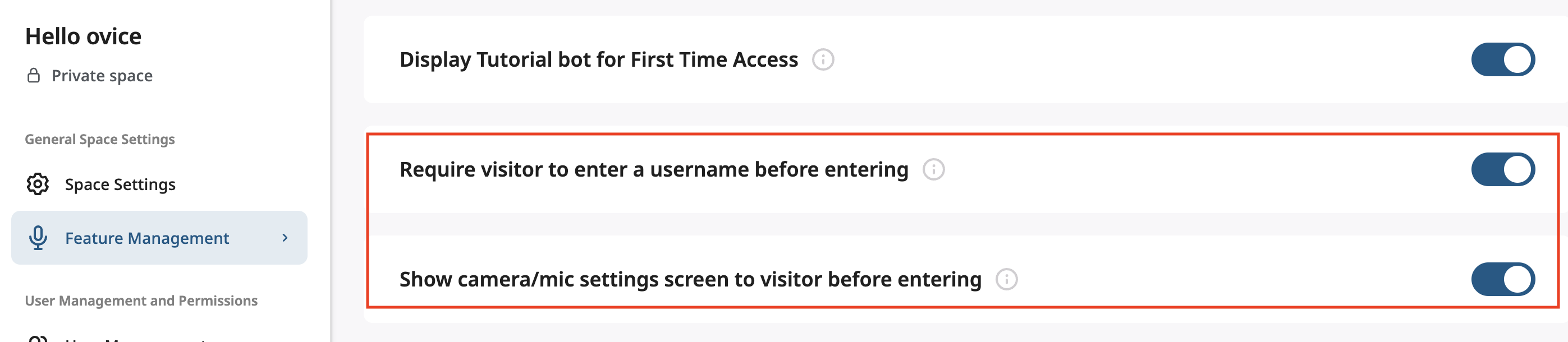Expand the Feature Management chevron arrow
Viewport: 1568px width, 342px height.
285,238
